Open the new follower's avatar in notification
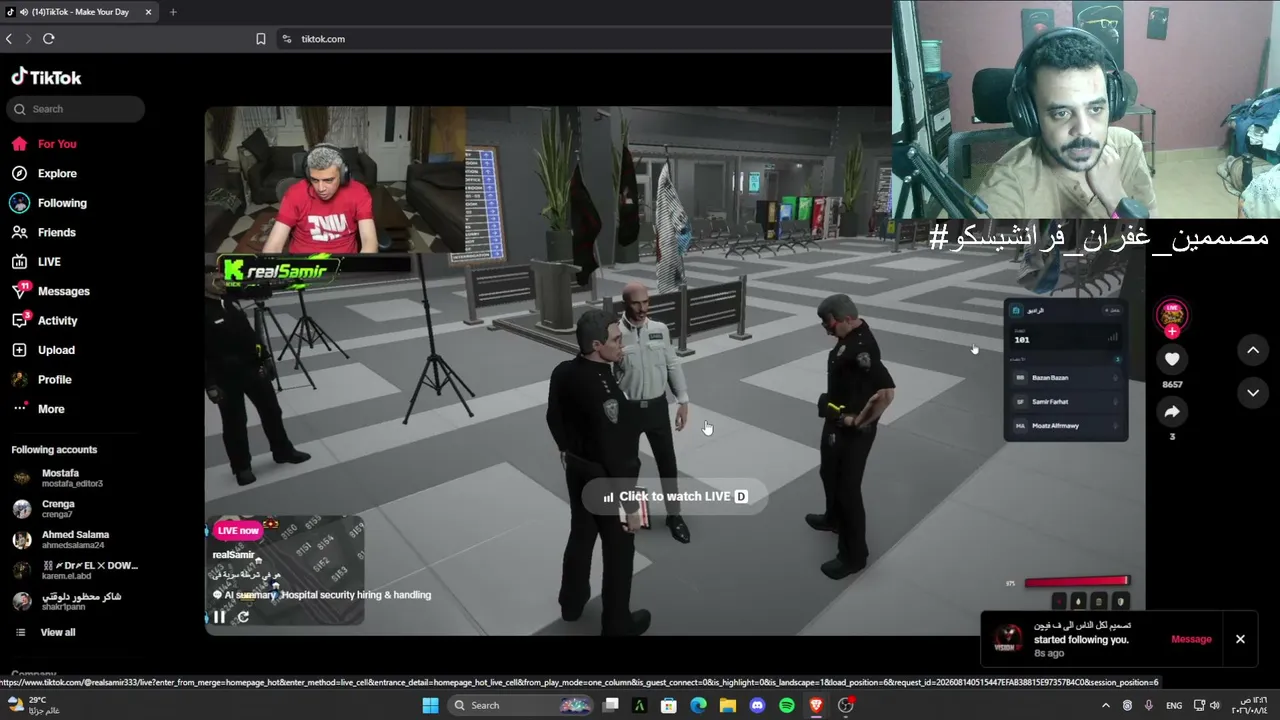This screenshot has width=1280, height=720. [x=1008, y=639]
